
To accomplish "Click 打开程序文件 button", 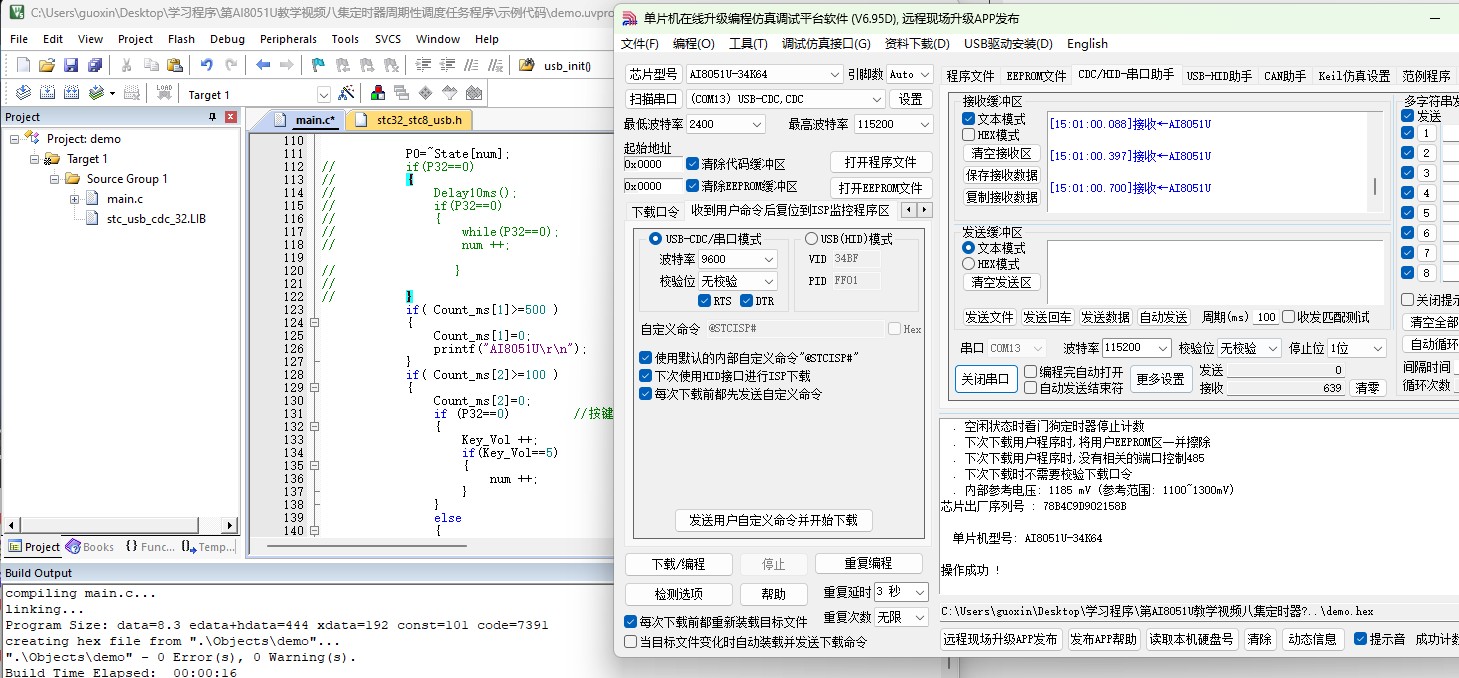I will [880, 162].
